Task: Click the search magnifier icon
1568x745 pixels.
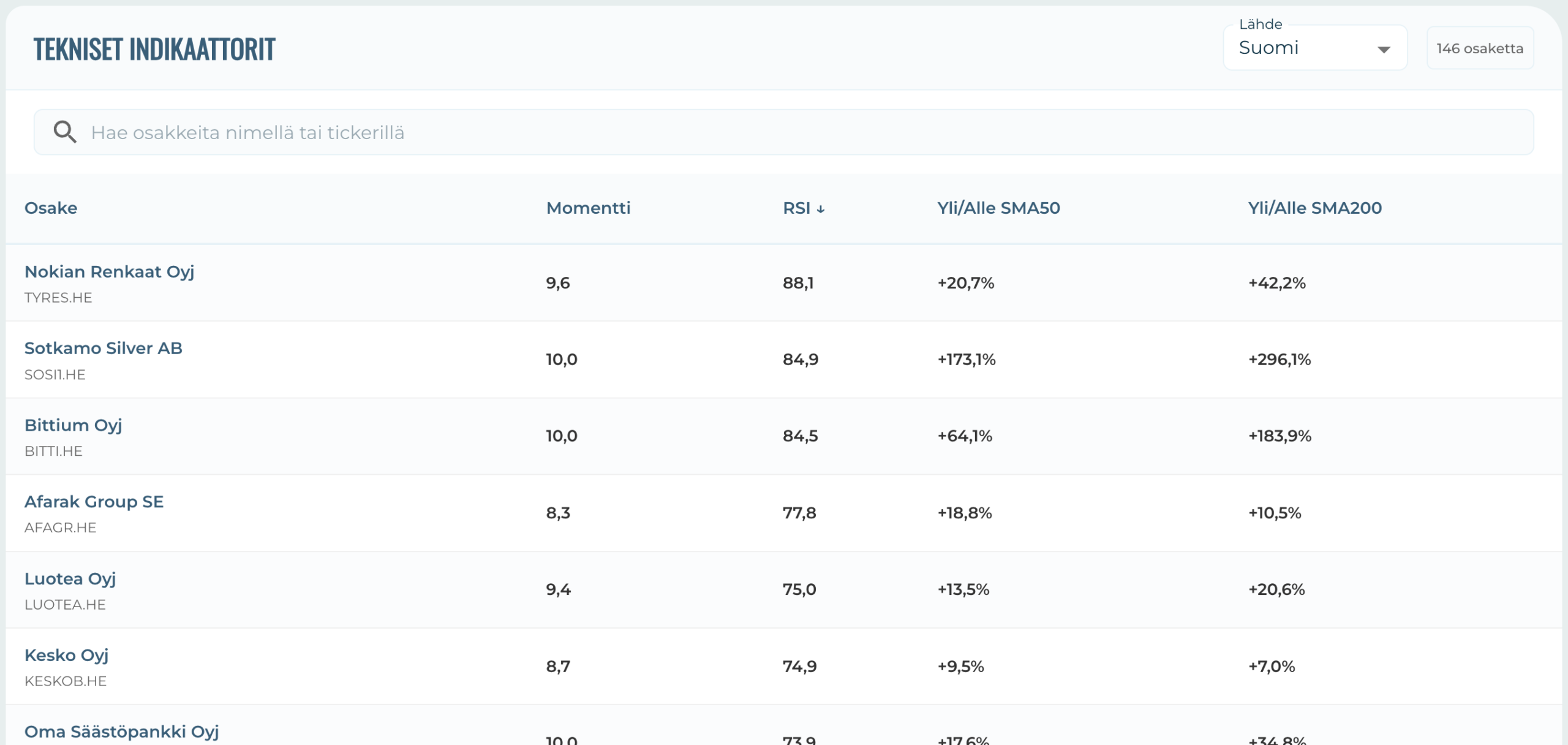Action: (65, 132)
